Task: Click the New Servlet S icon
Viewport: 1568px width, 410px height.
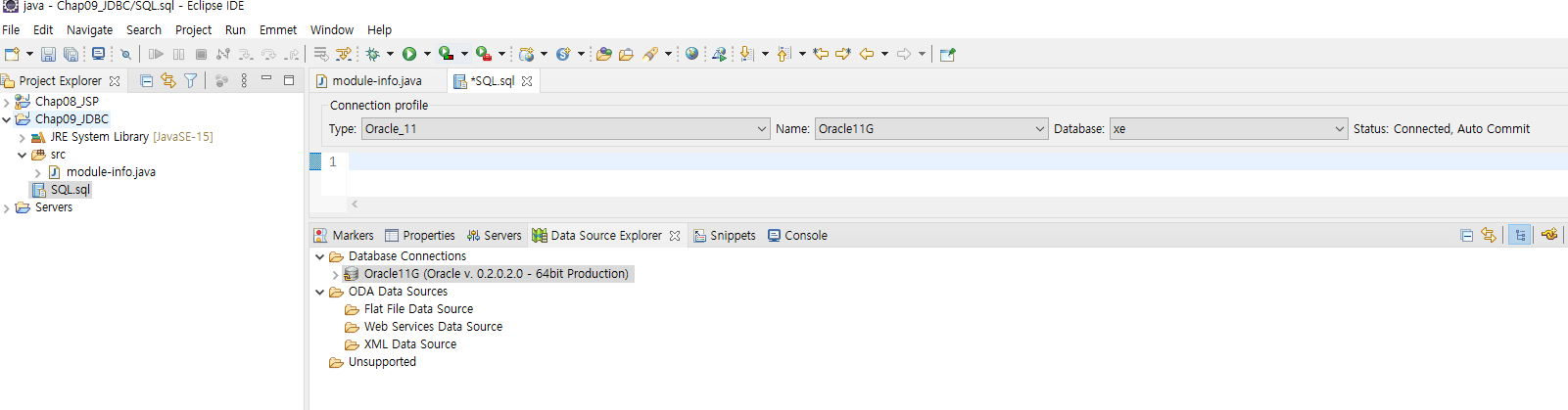Action: pyautogui.click(x=563, y=54)
